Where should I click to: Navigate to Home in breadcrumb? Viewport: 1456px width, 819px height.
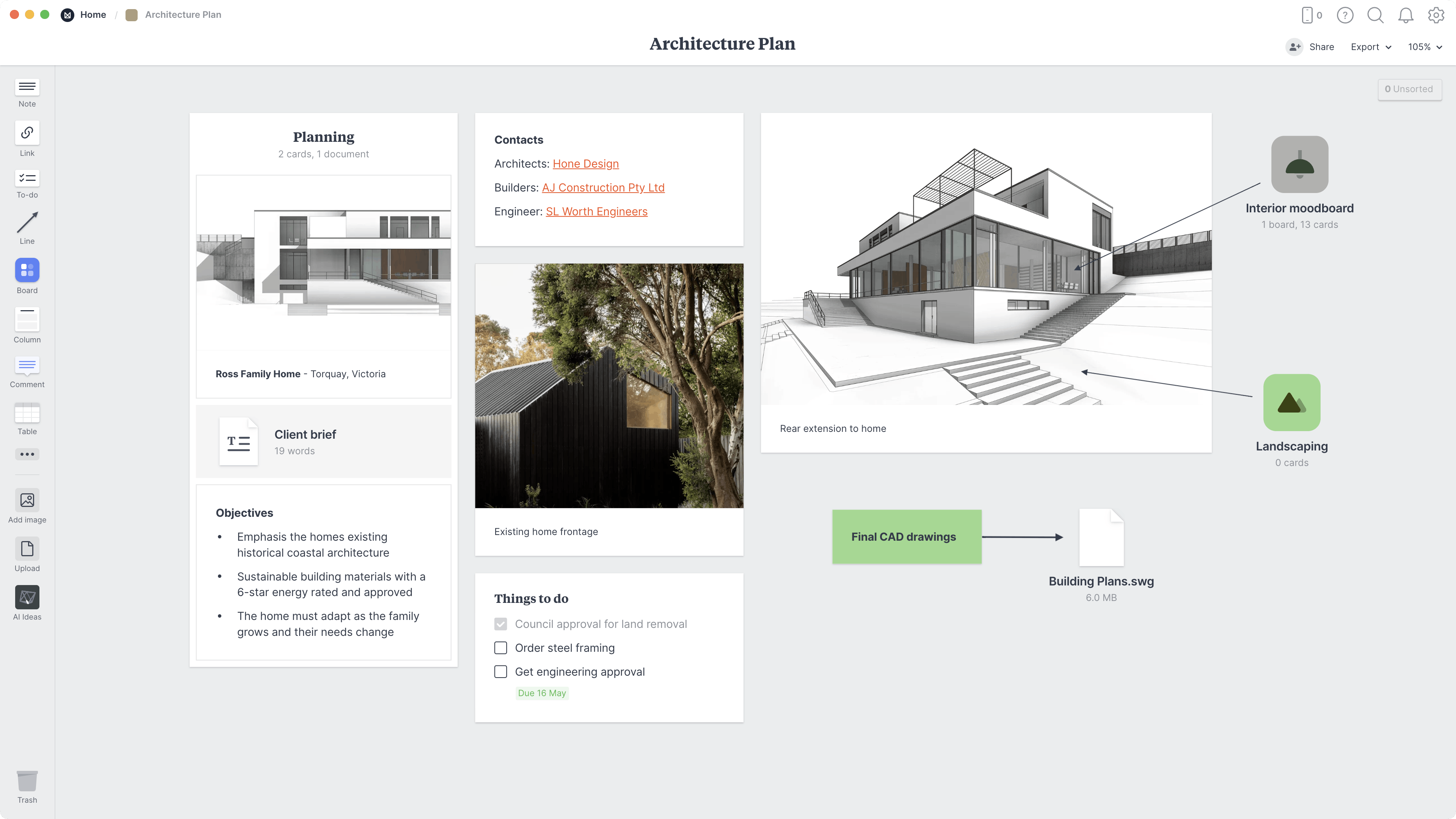click(x=93, y=15)
